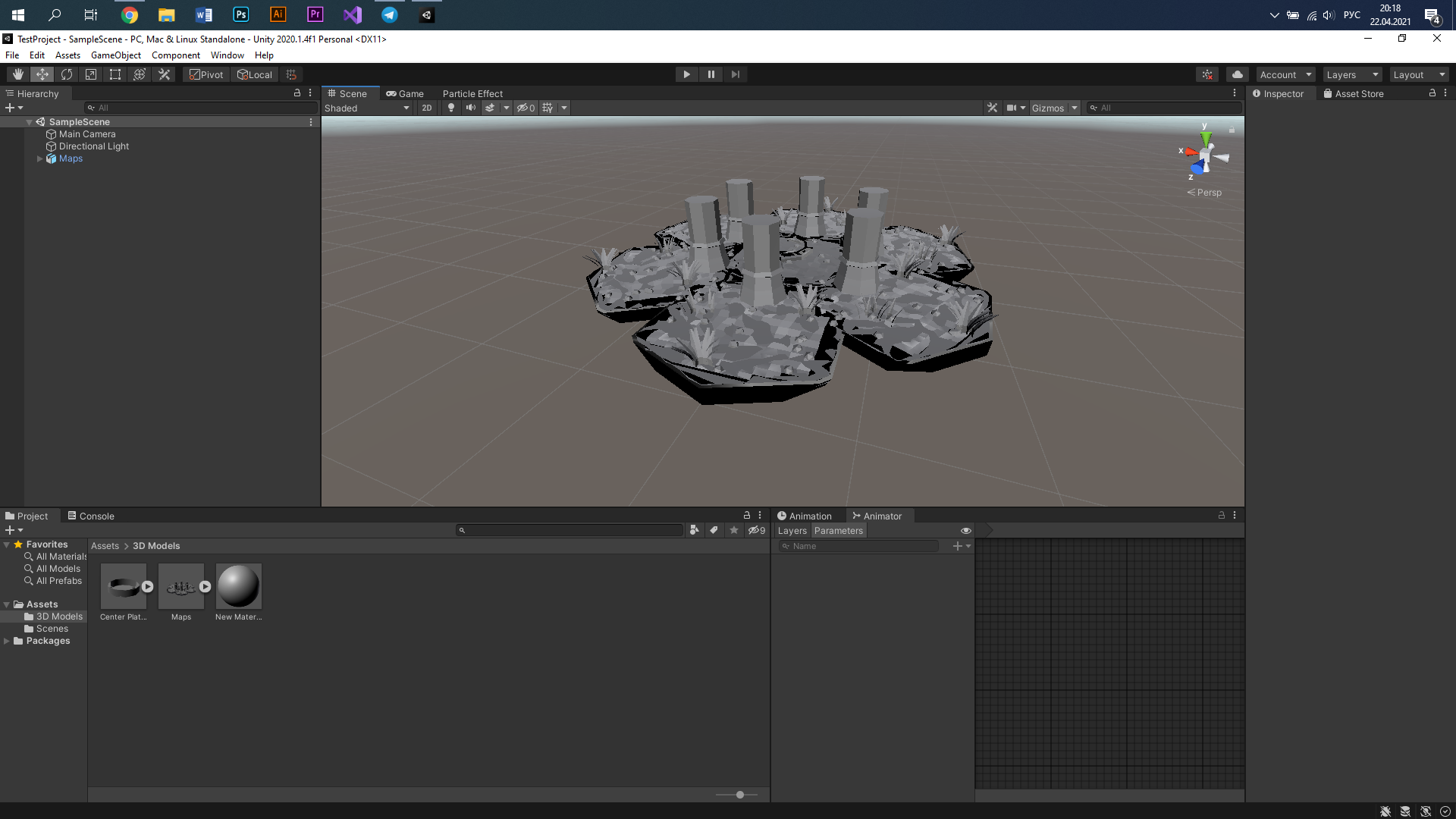Viewport: 1456px width, 819px height.
Task: Open Chrome from the Windows taskbar
Action: (130, 14)
